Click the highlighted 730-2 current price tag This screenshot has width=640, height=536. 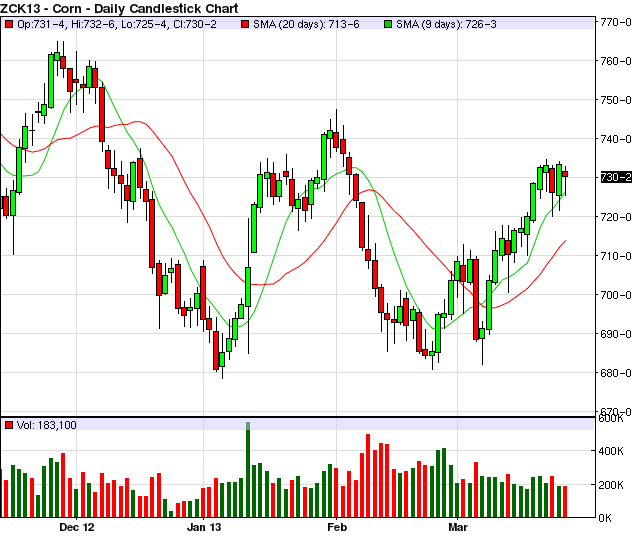click(x=616, y=178)
